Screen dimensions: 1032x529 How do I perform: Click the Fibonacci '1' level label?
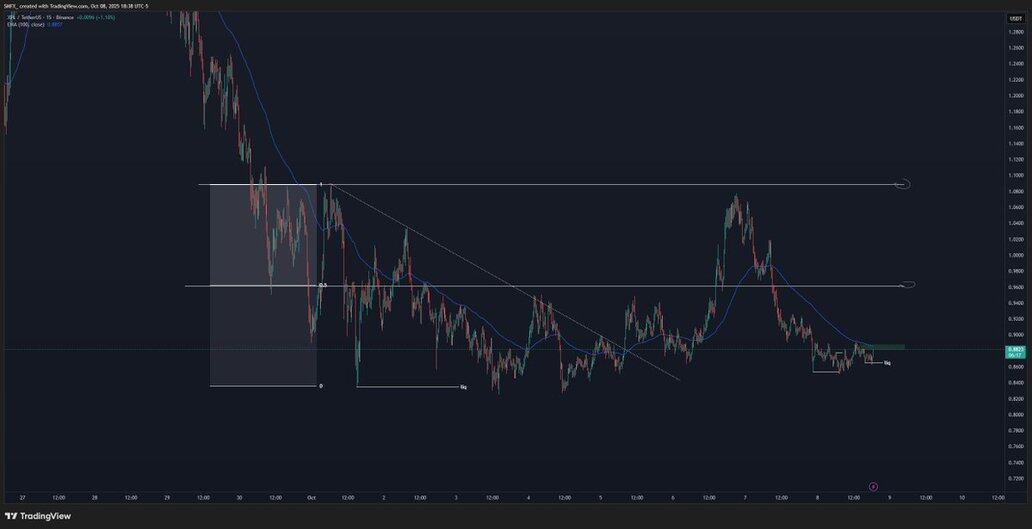320,184
